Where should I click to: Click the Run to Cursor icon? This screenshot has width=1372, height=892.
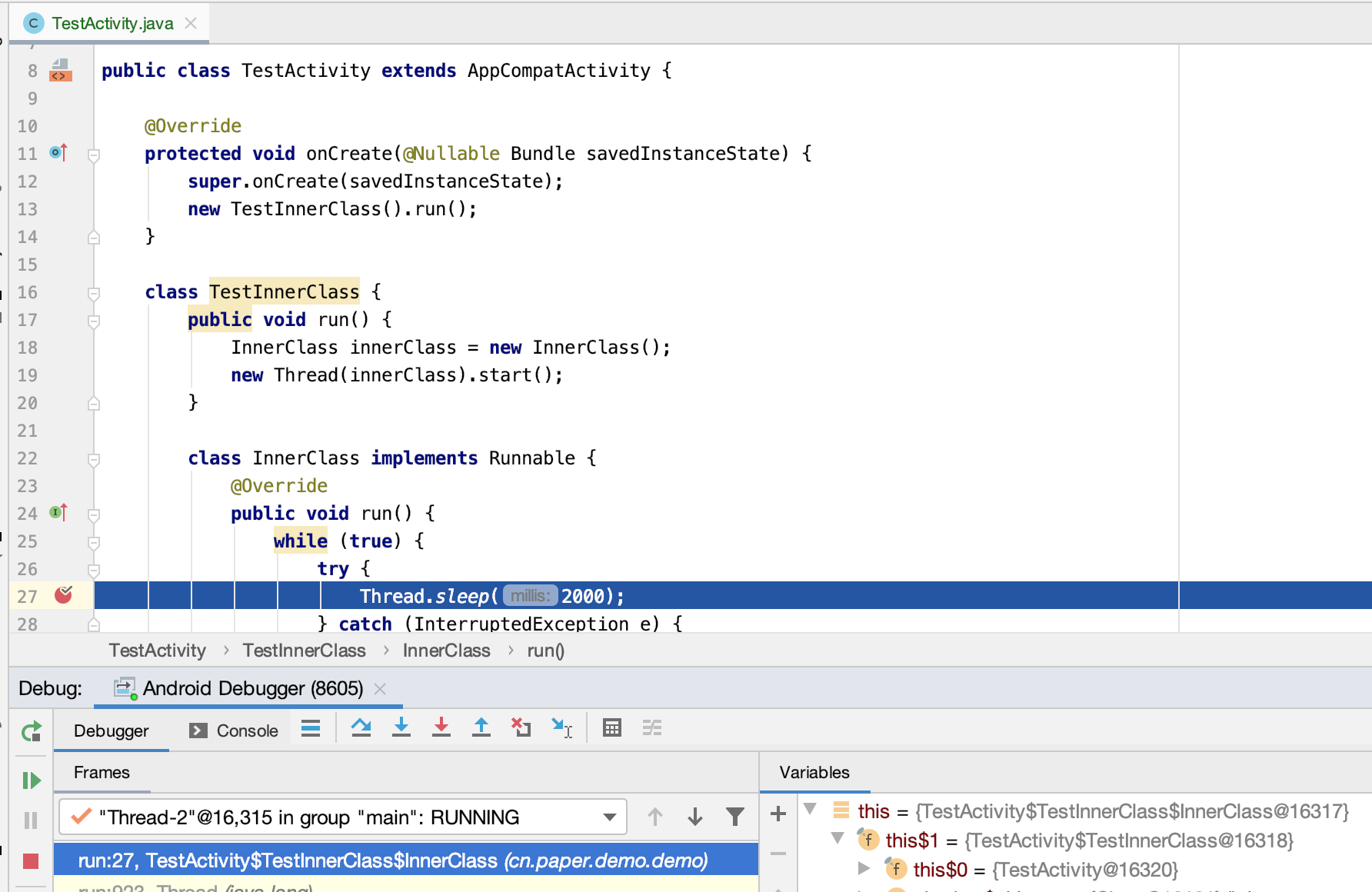[x=562, y=727]
